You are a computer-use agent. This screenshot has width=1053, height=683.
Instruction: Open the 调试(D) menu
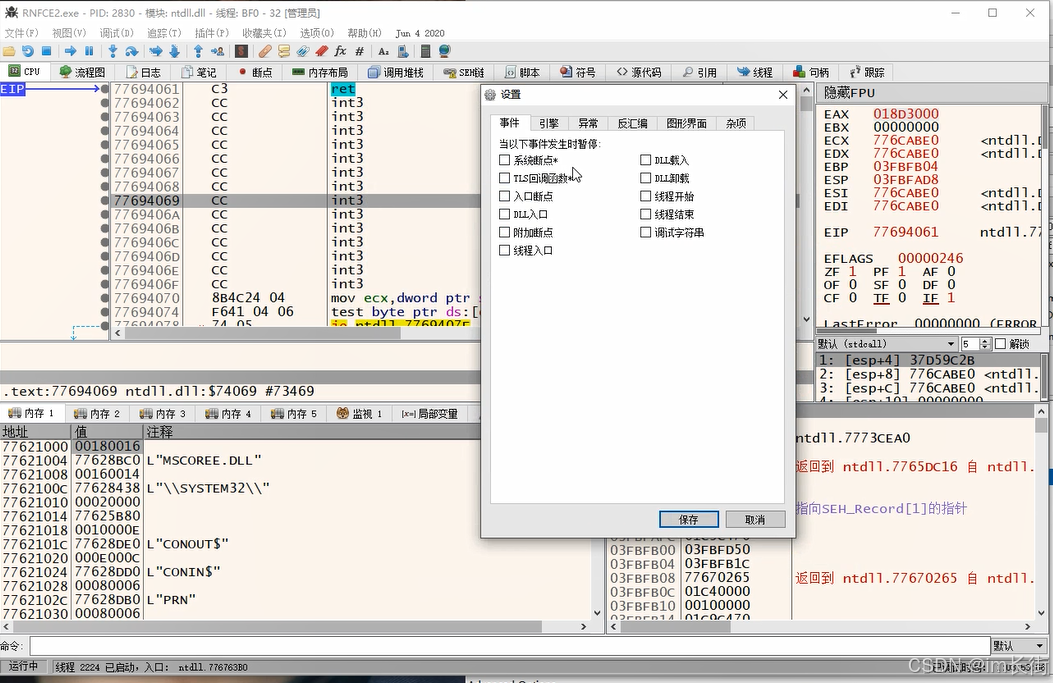[x=117, y=33]
